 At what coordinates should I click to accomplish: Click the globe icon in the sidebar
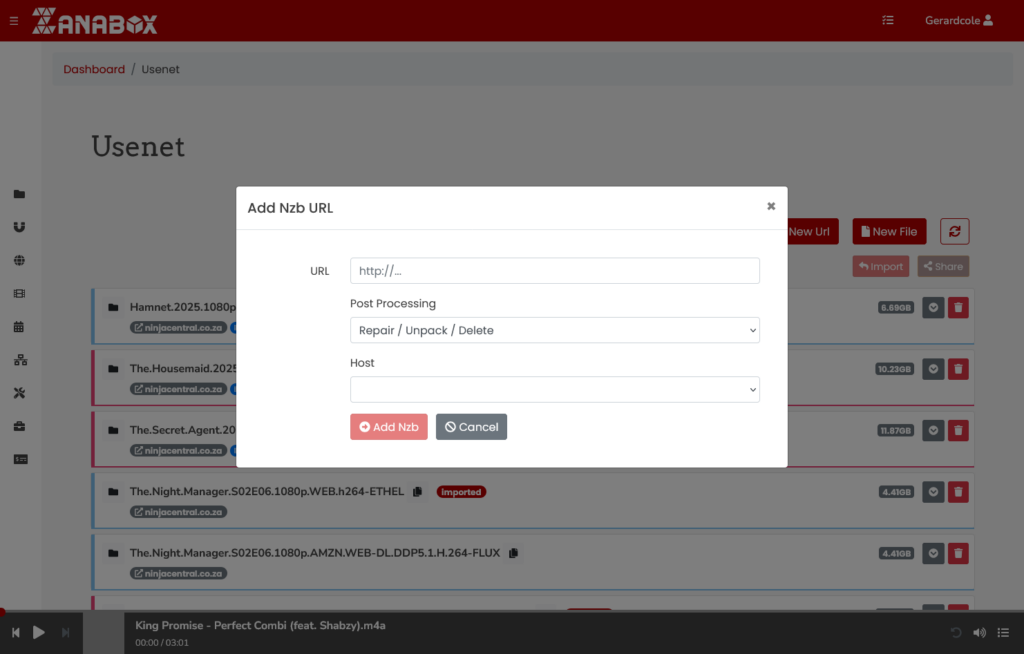19,260
